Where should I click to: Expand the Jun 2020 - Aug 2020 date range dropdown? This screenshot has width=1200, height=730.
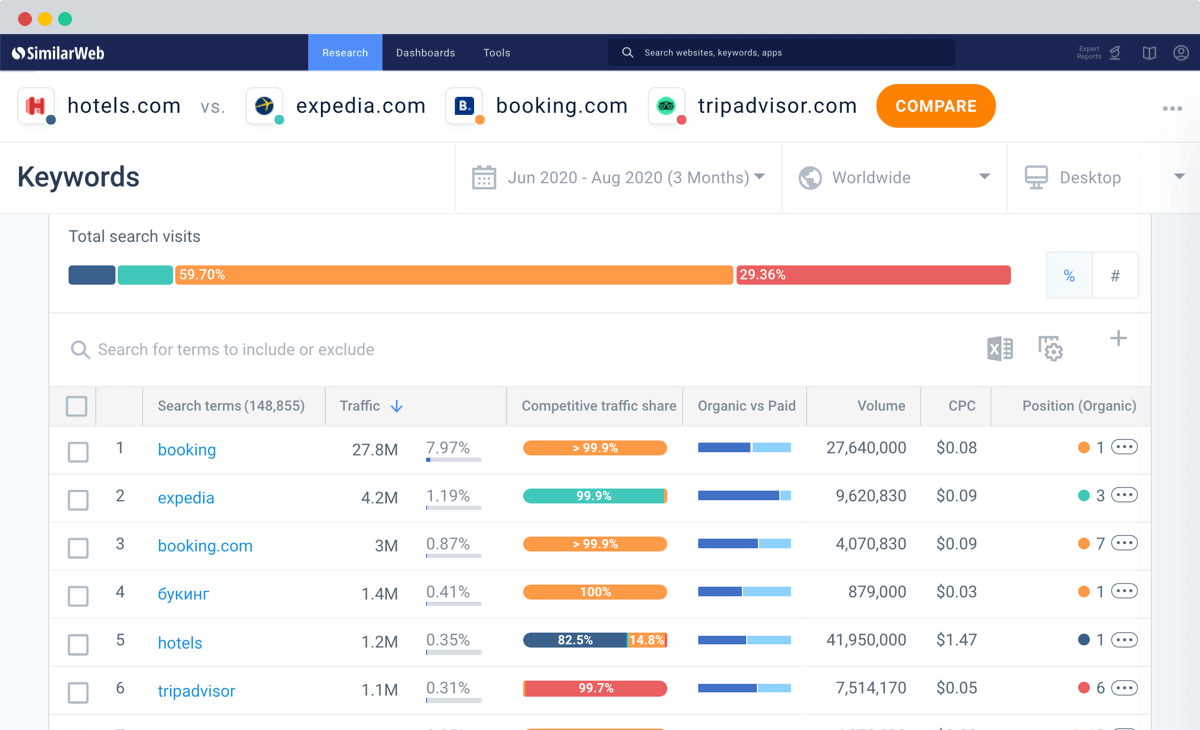[x=619, y=178]
